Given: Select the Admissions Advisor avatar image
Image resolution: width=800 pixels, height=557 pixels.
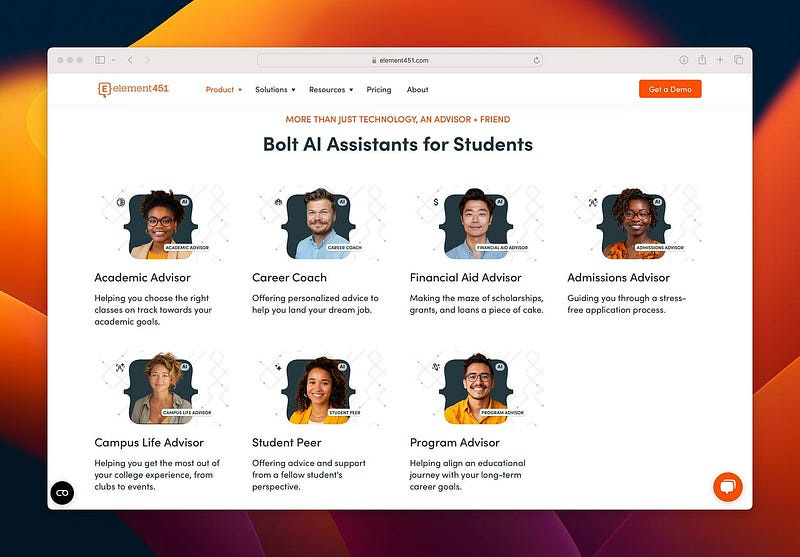Looking at the screenshot, I should point(634,224).
